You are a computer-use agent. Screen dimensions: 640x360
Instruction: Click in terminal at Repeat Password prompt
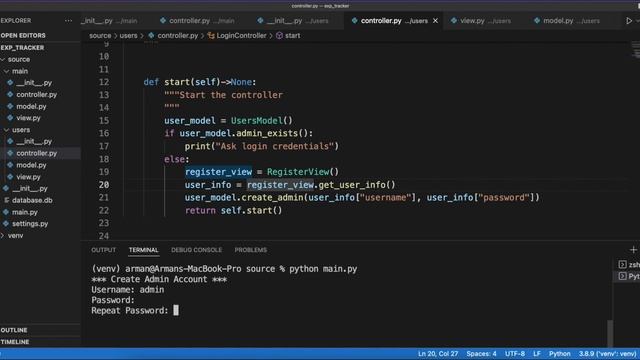coord(176,311)
